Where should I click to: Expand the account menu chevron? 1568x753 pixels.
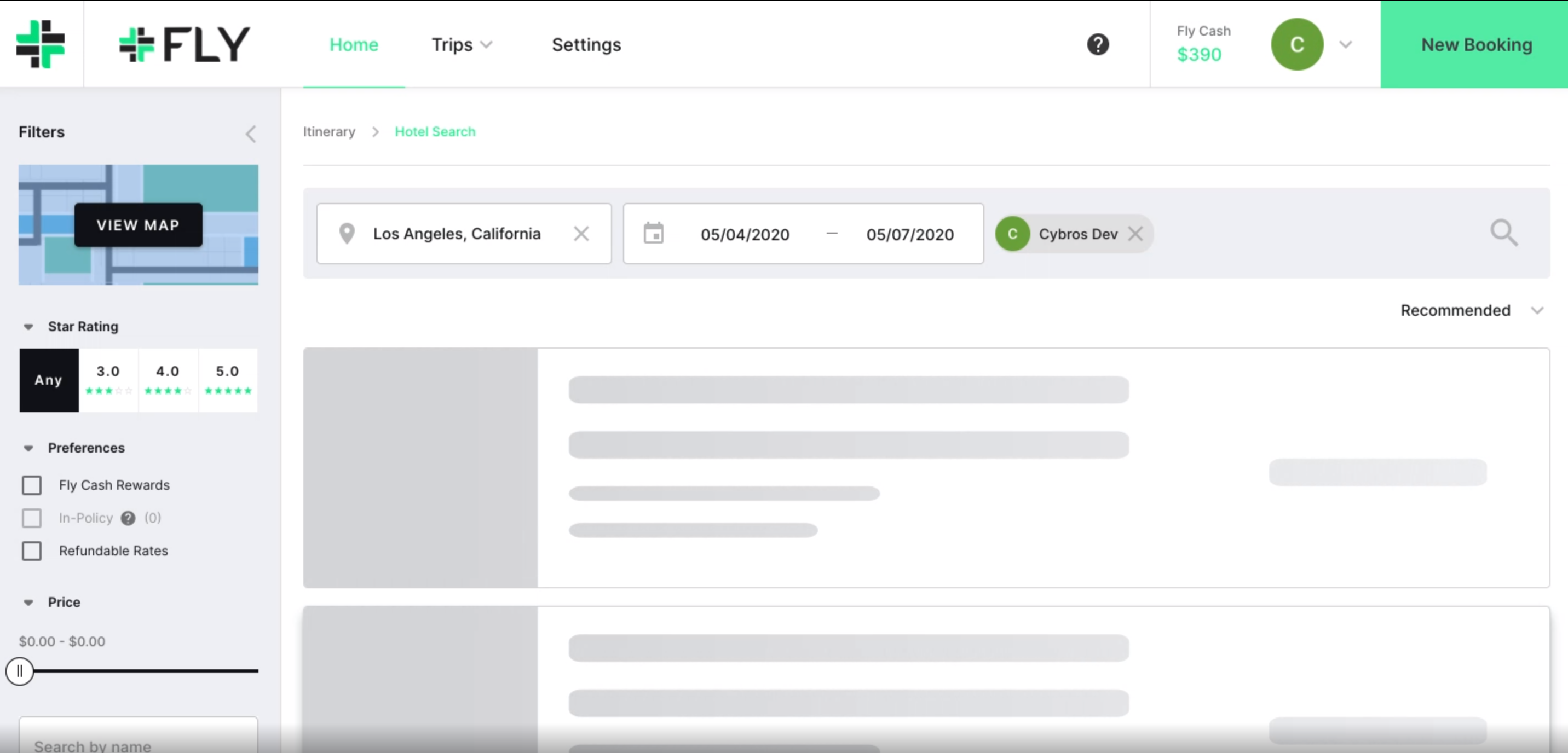(1346, 44)
